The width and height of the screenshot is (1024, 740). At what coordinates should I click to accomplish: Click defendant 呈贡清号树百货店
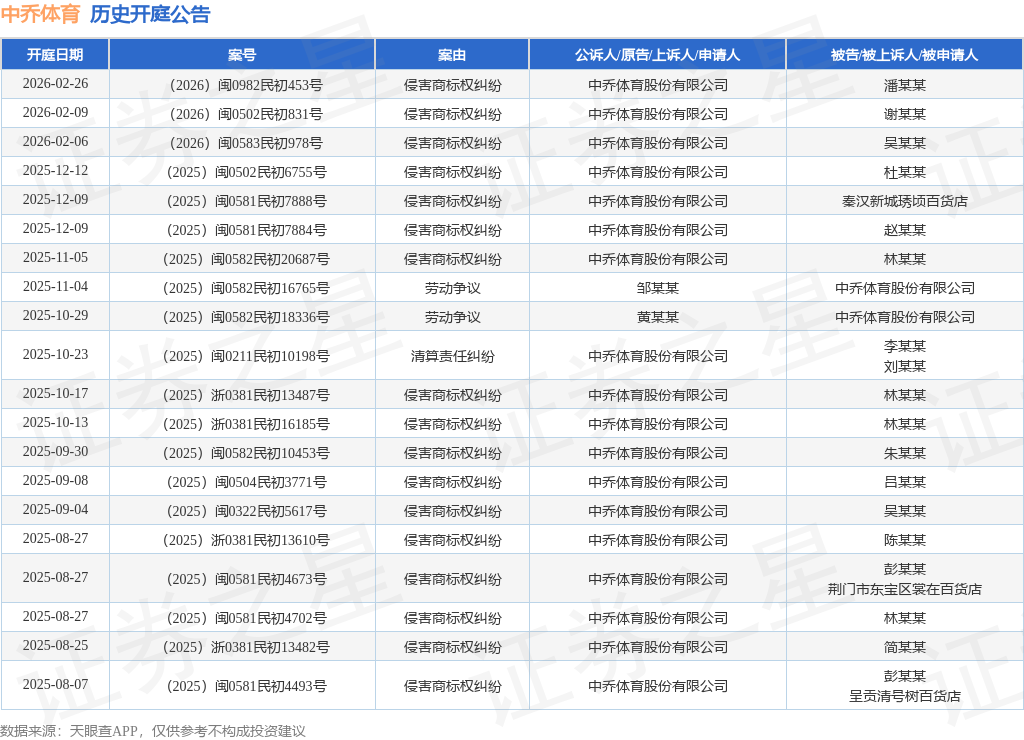(904, 696)
